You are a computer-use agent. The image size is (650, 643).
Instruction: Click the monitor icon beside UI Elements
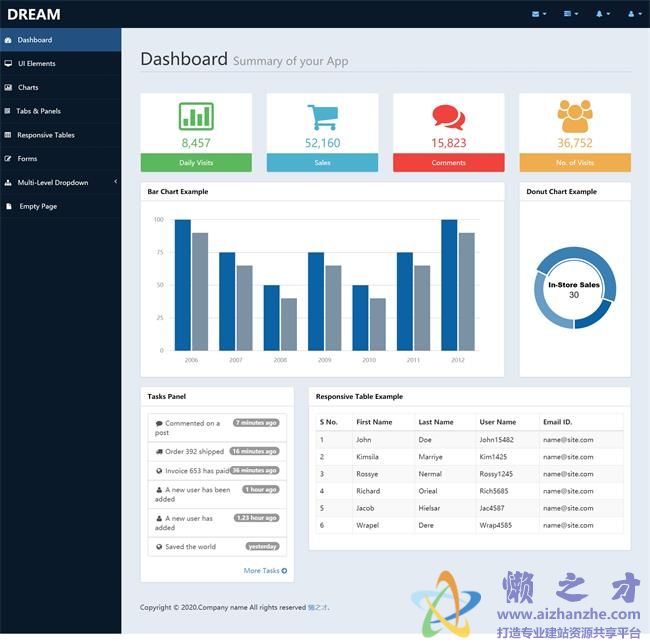point(9,64)
